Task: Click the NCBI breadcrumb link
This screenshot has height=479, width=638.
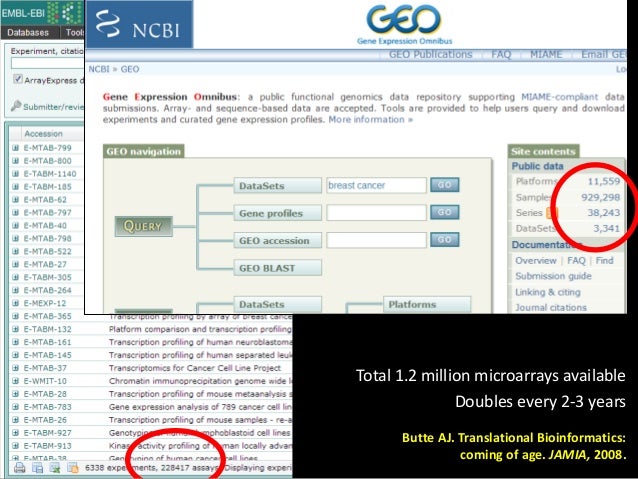Action: pos(99,69)
